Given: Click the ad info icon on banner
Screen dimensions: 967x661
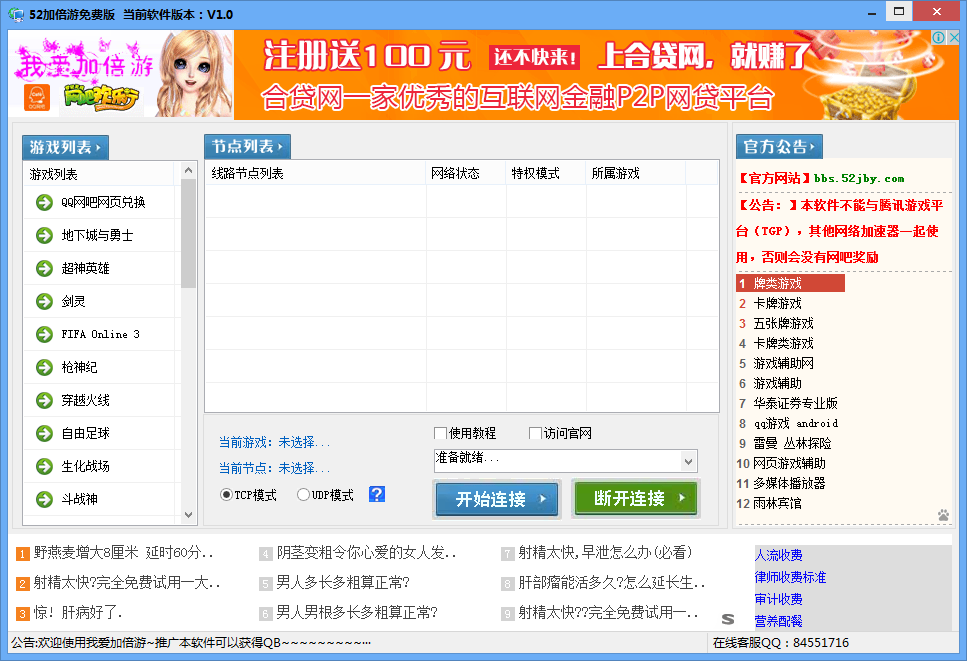Looking at the screenshot, I should tap(938, 38).
